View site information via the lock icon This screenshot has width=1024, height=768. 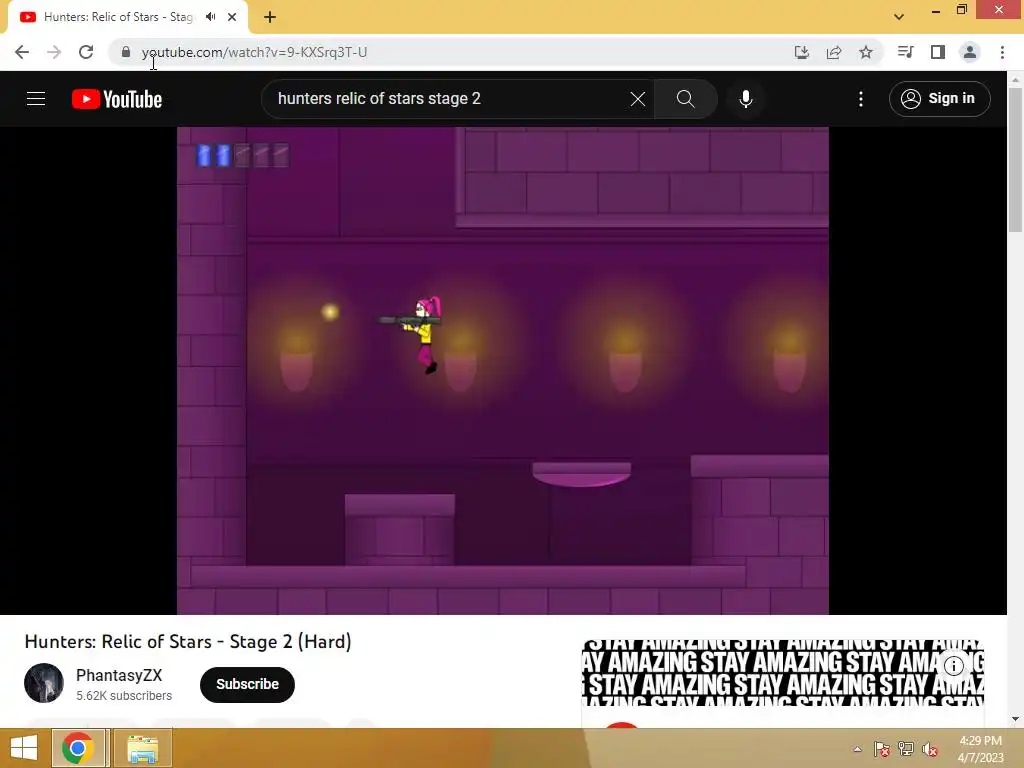coord(126,52)
